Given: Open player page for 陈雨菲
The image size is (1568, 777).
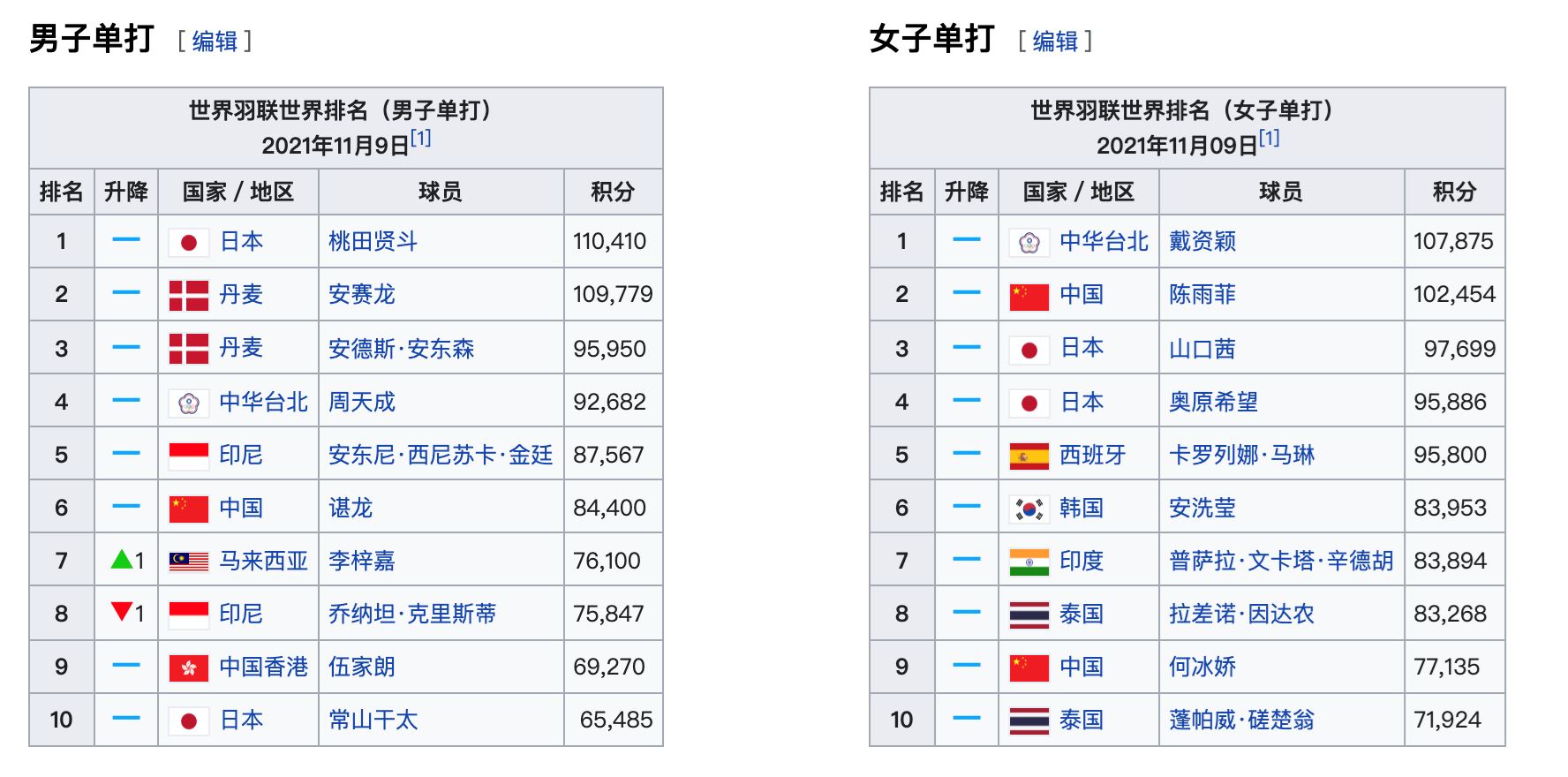Looking at the screenshot, I should click(x=1202, y=295).
